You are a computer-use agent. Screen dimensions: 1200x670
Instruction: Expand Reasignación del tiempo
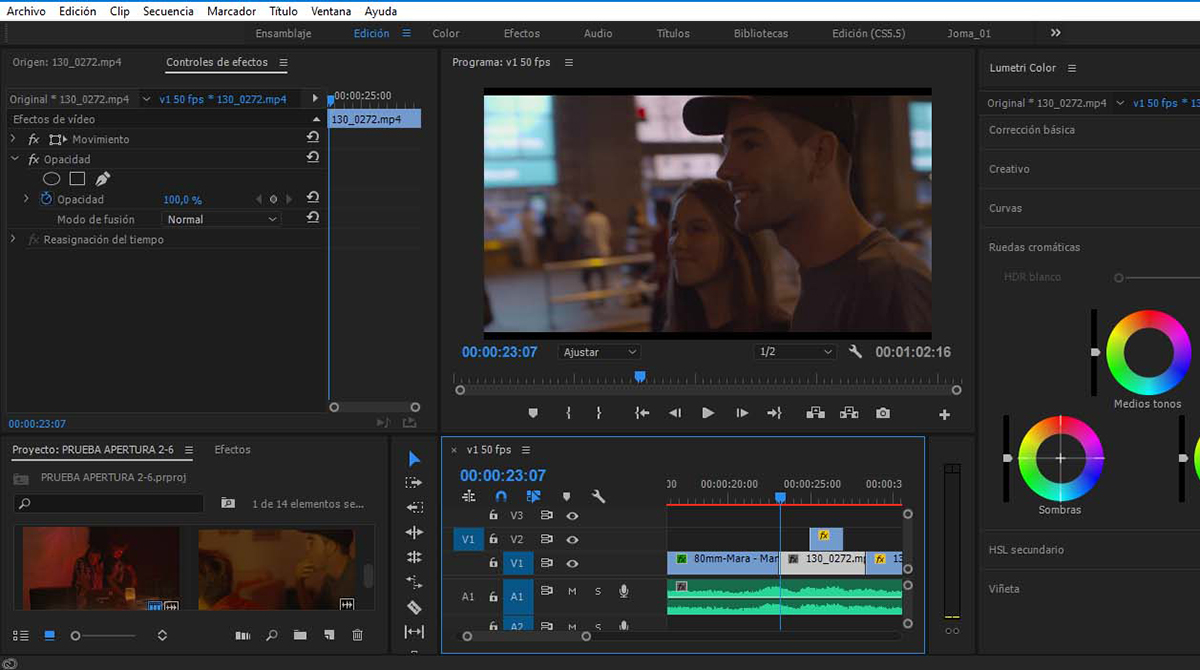(x=13, y=239)
